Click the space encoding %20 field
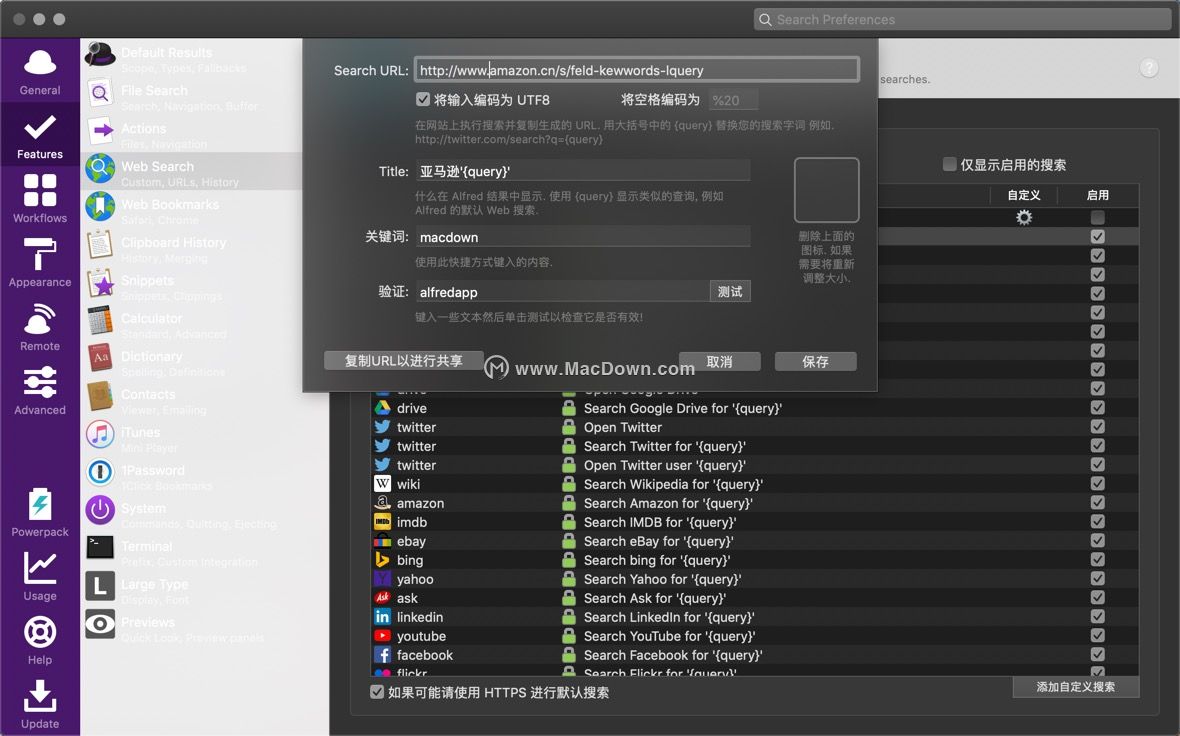Screen dimensions: 1180x736 pos(733,100)
